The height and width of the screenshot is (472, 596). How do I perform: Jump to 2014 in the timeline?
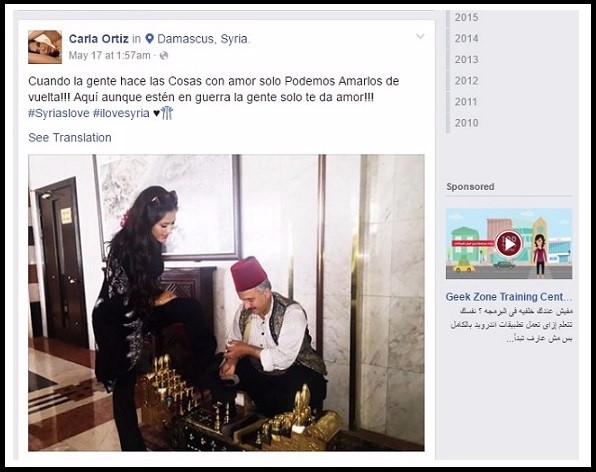point(466,38)
